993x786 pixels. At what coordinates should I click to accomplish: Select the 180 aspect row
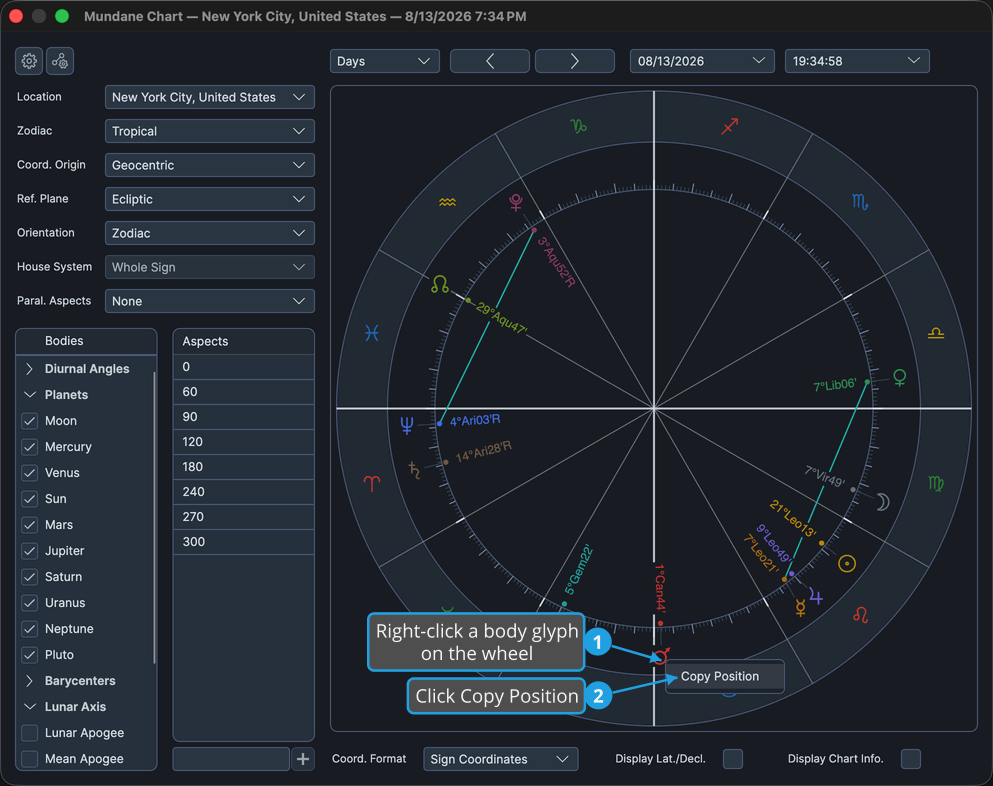click(244, 467)
